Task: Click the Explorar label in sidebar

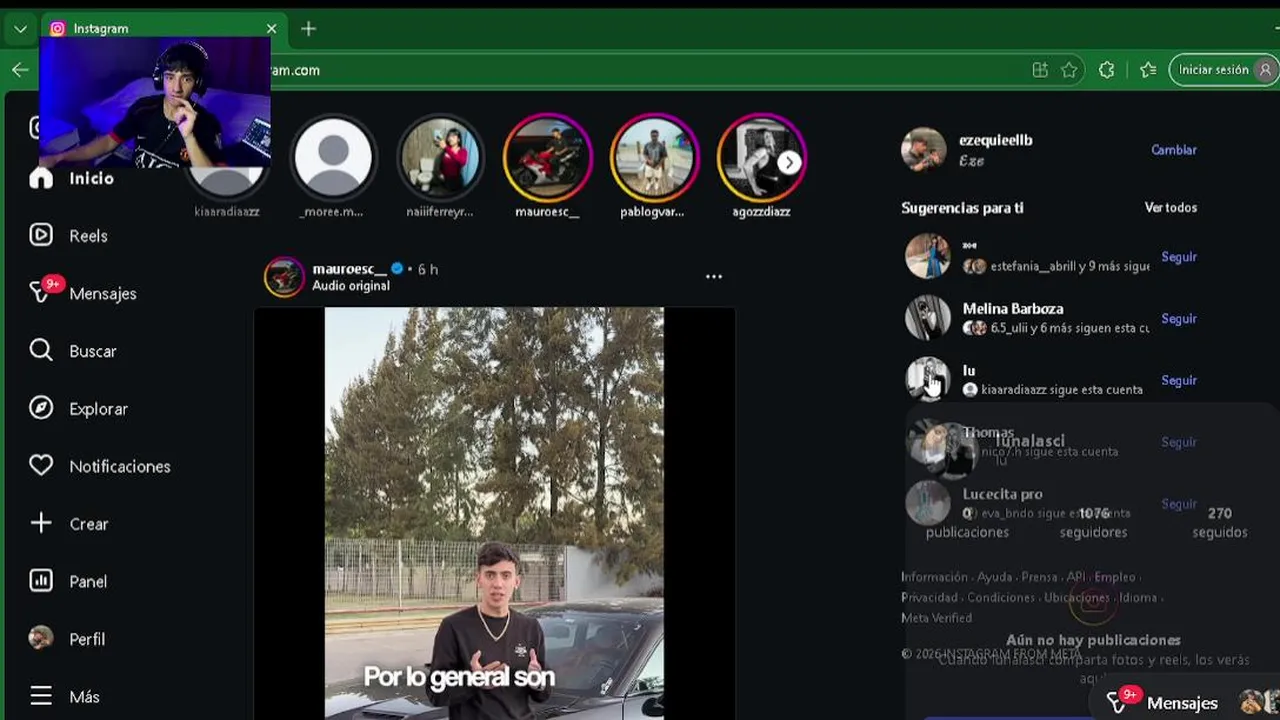Action: click(x=98, y=409)
